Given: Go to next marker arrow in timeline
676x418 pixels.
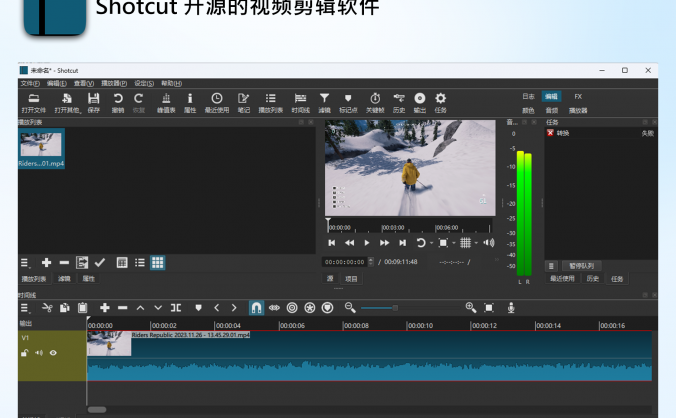Looking at the screenshot, I should click(234, 308).
